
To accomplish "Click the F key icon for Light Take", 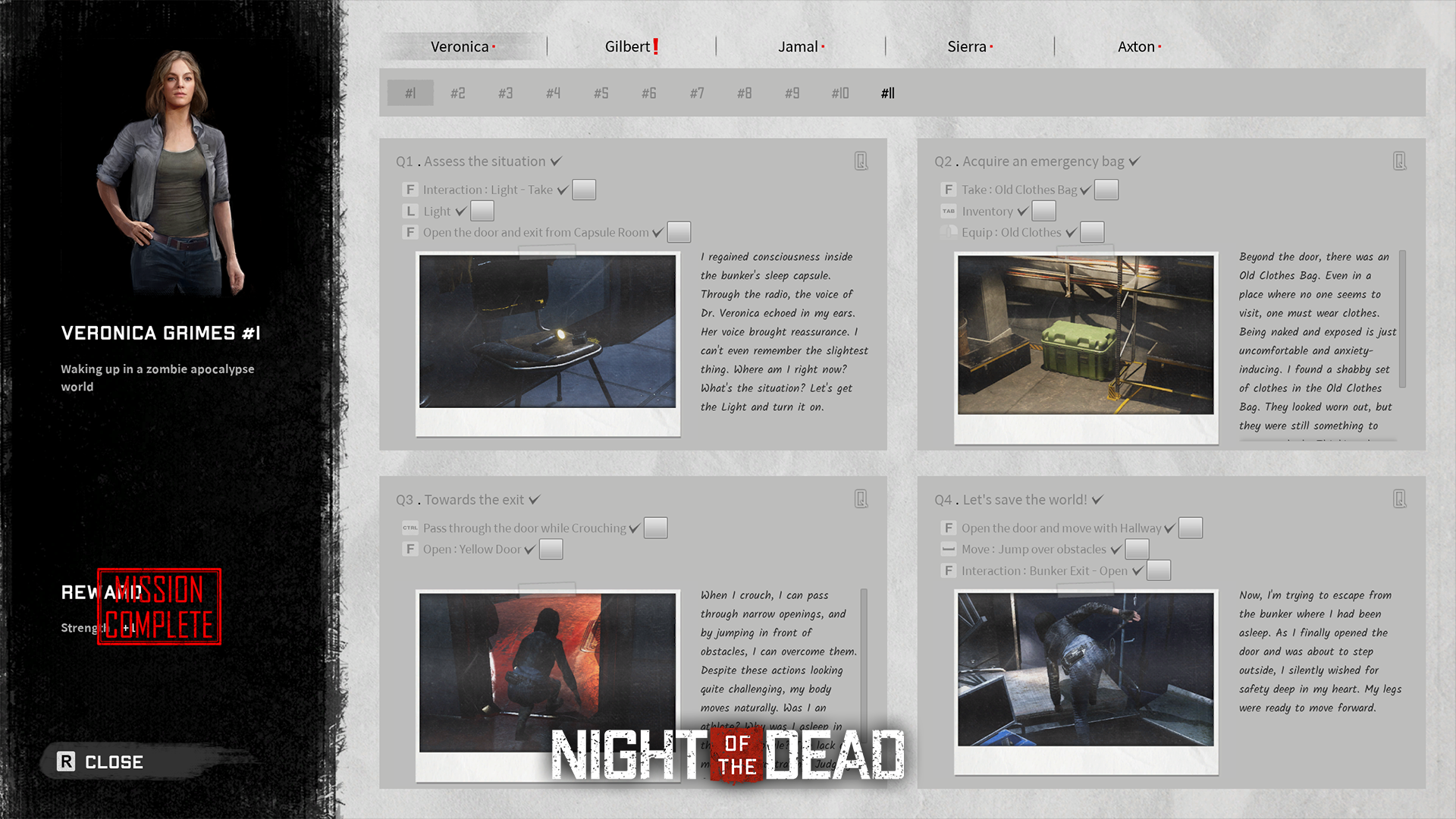I will pos(410,190).
